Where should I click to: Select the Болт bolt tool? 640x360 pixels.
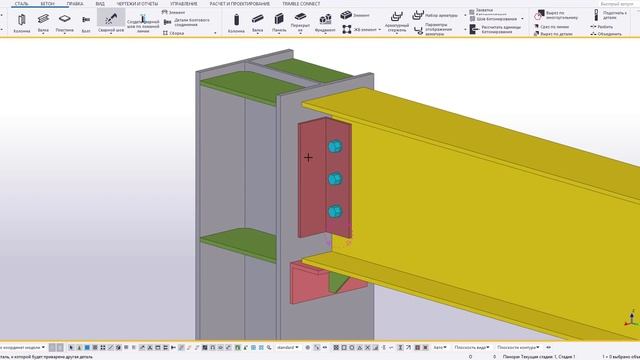pyautogui.click(x=86, y=23)
